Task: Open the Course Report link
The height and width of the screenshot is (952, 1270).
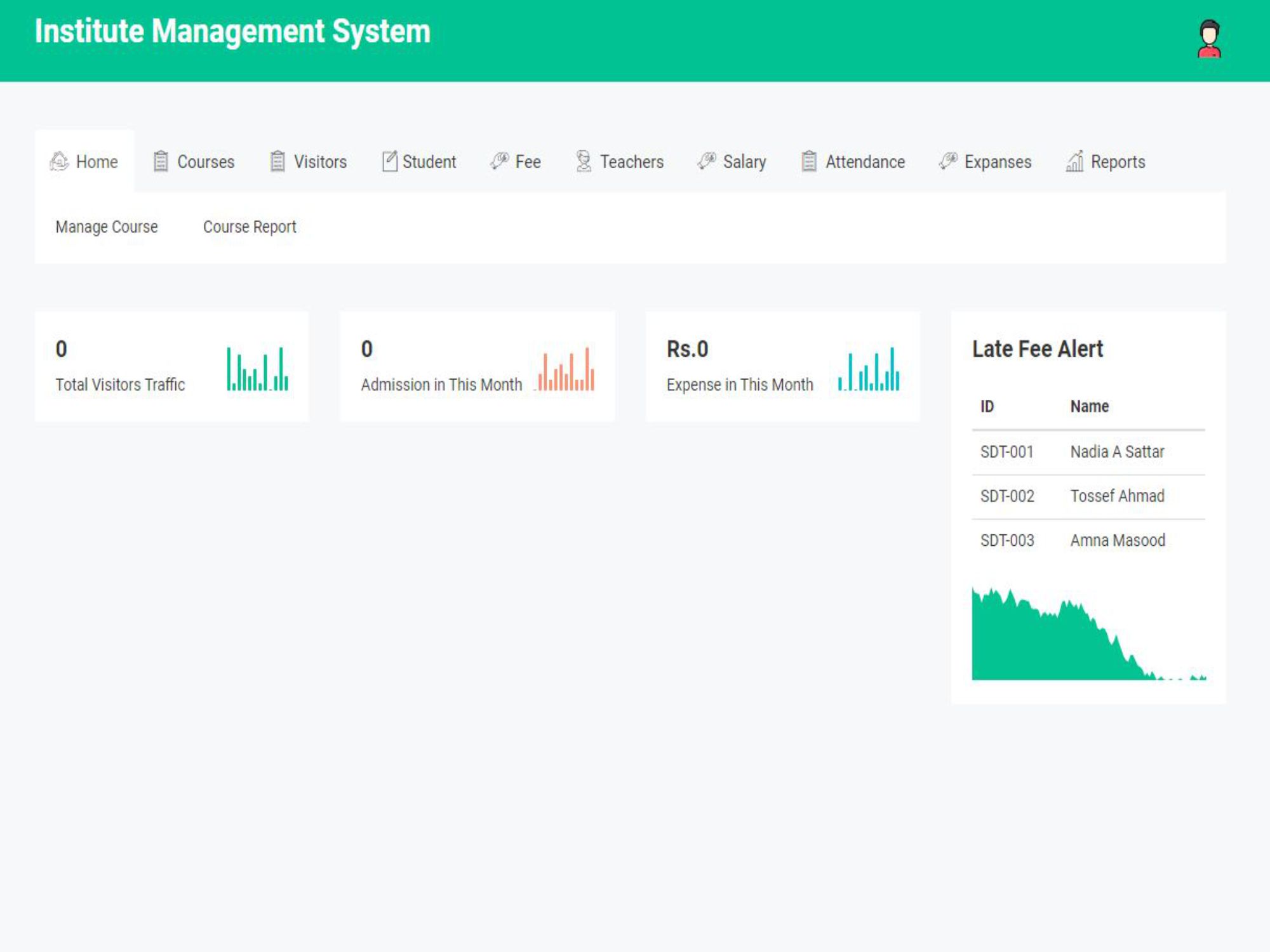Action: [x=250, y=227]
